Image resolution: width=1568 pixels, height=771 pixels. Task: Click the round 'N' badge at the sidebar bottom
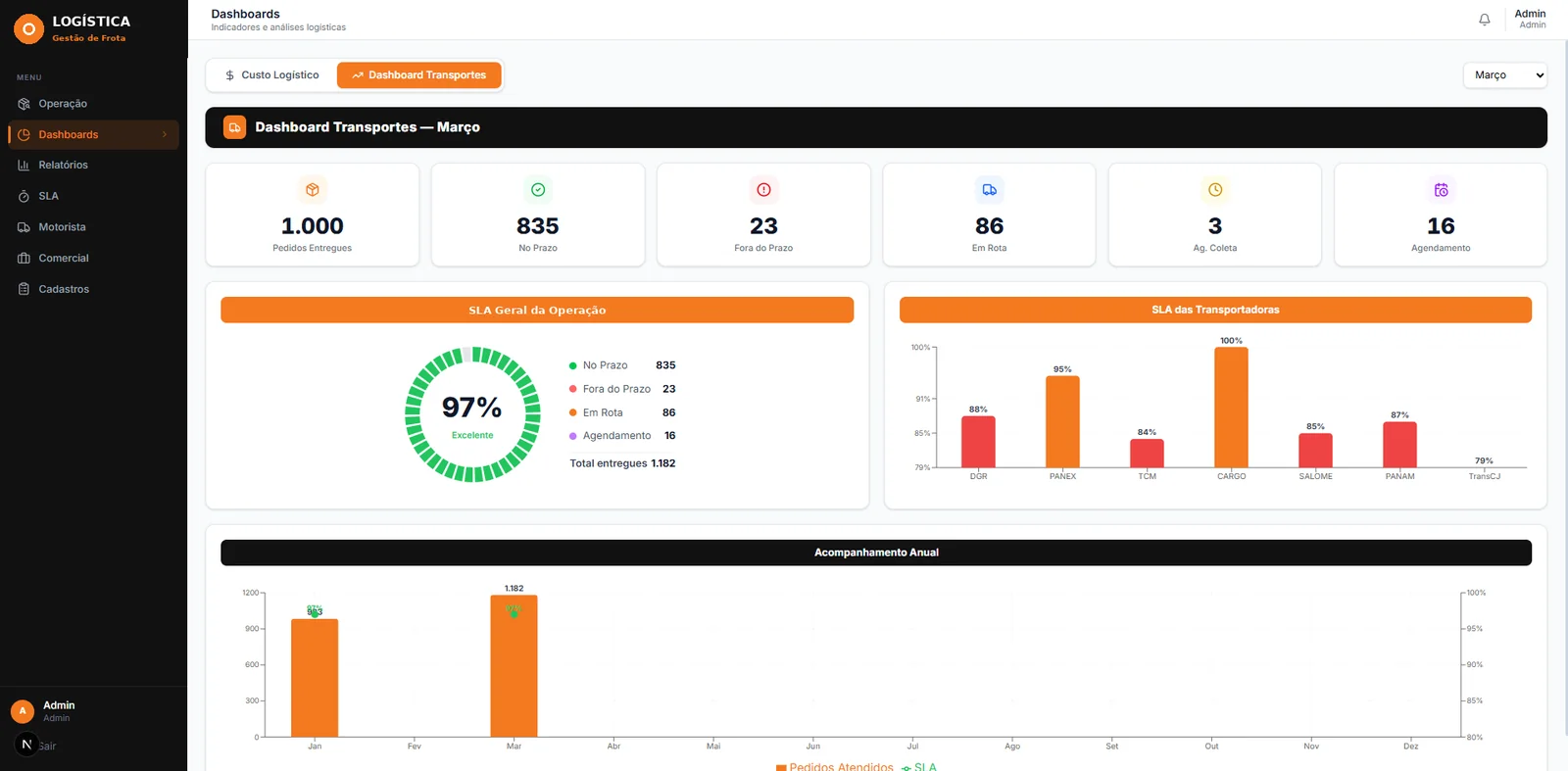click(26, 745)
